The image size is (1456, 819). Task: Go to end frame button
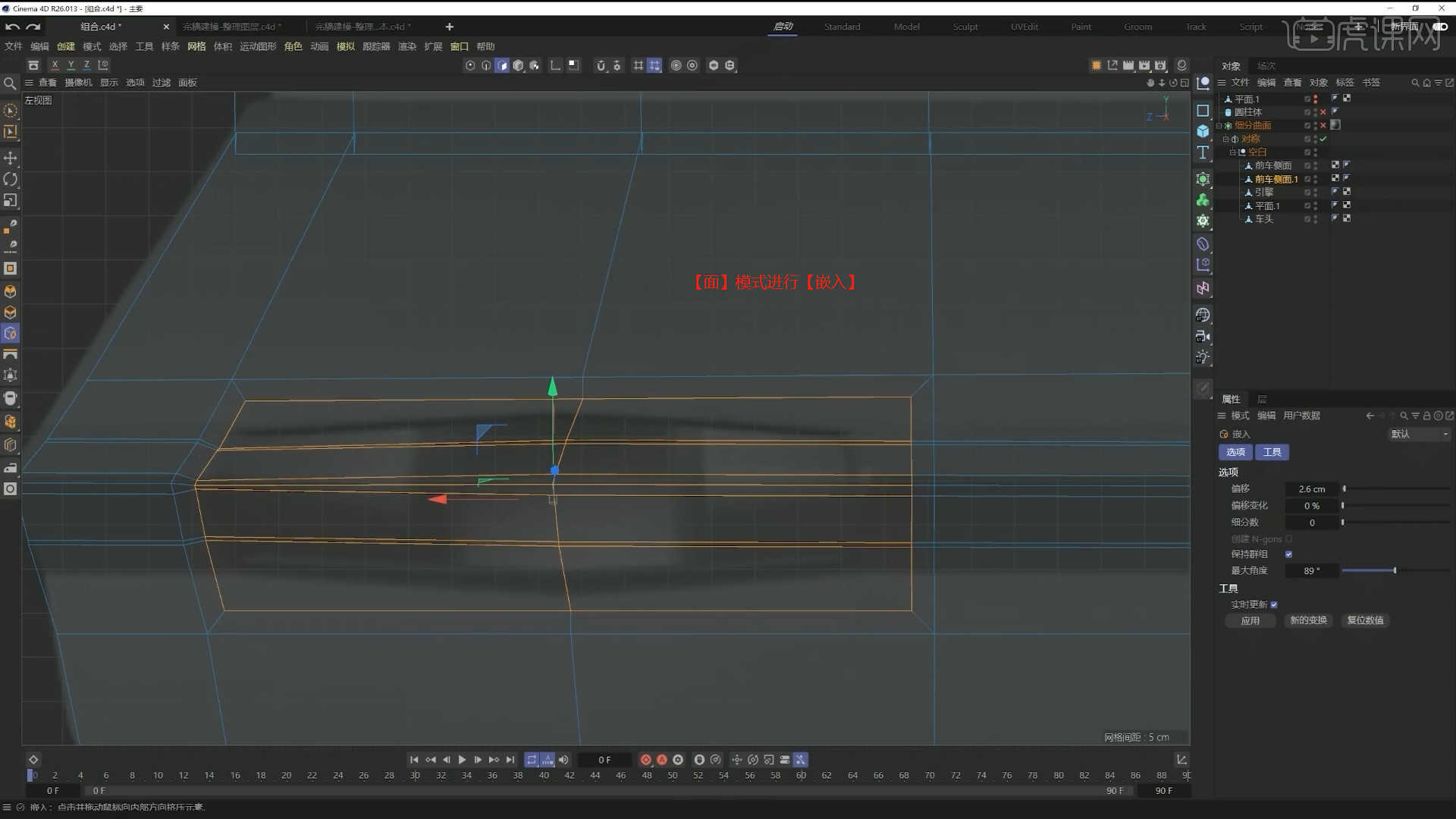click(510, 760)
